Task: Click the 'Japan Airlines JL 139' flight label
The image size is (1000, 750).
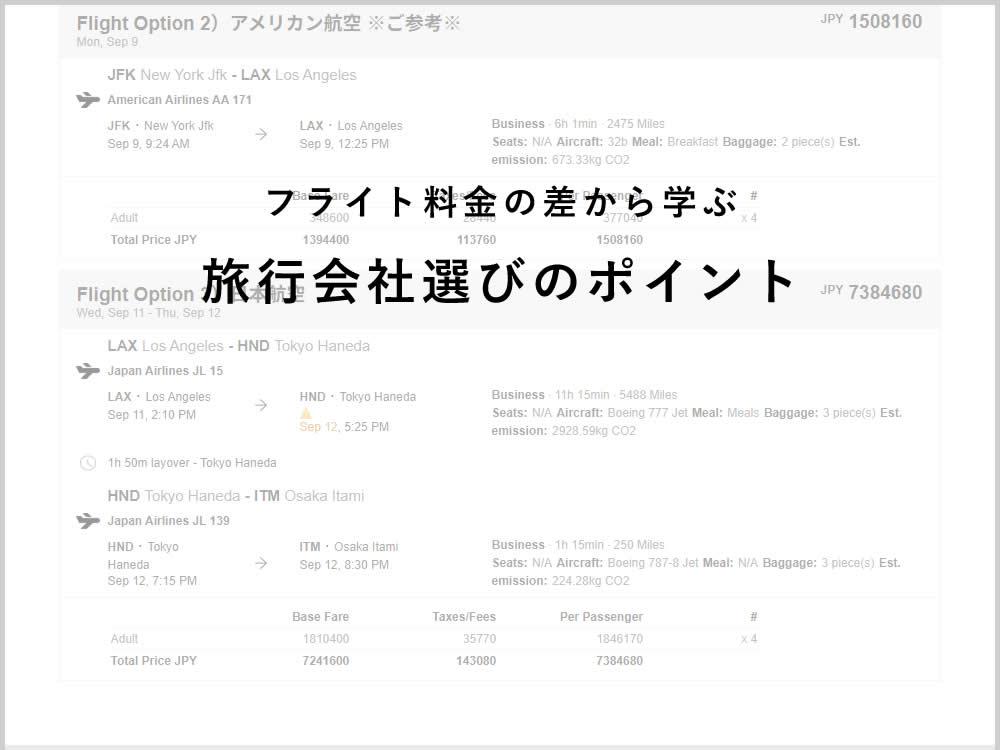Action: 168,520
